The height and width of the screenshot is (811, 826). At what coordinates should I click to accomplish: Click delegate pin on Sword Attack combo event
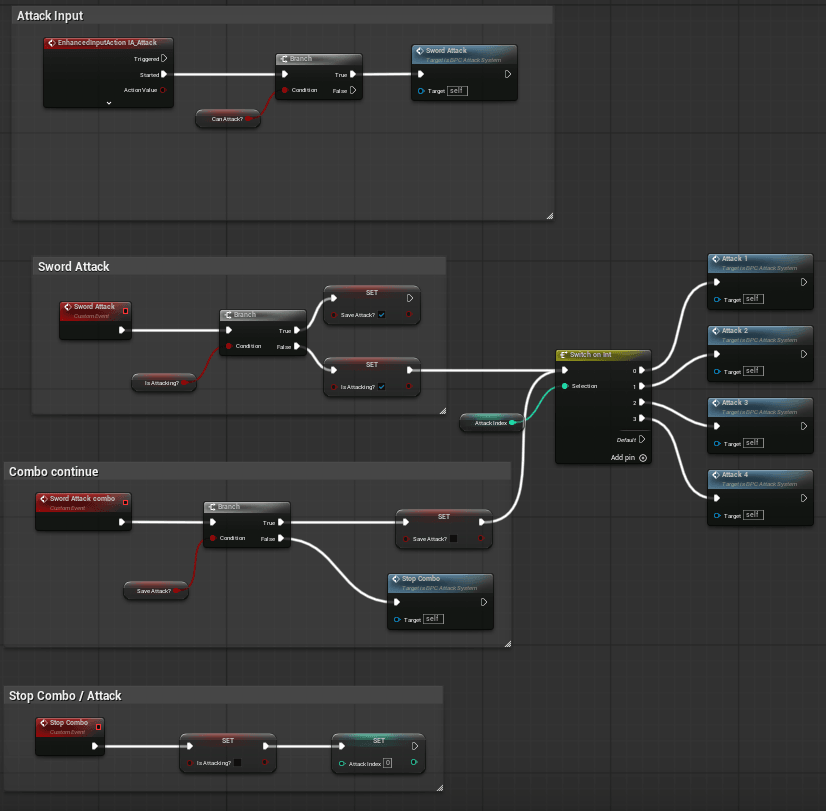[125, 502]
